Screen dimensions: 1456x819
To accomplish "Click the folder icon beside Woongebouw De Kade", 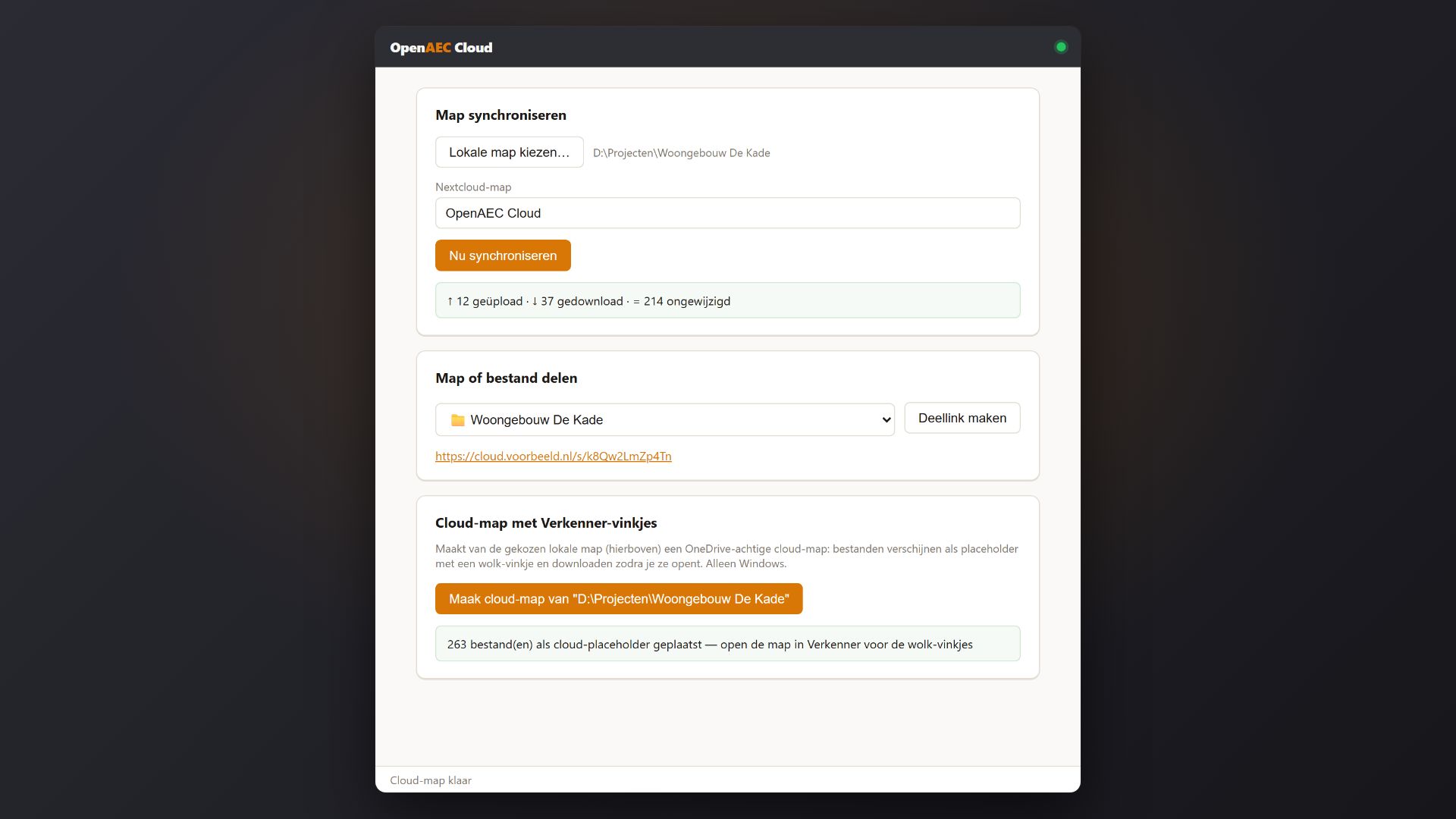I will [x=457, y=420].
